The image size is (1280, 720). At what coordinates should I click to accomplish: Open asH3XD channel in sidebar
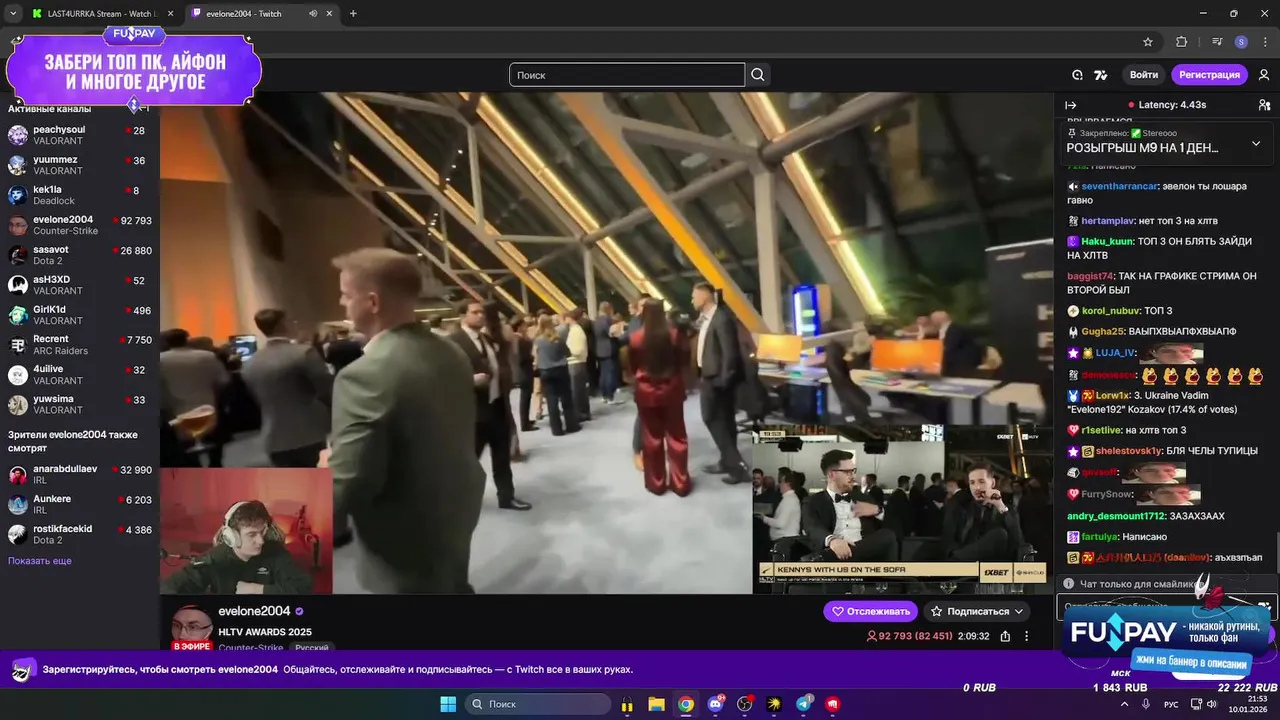[x=80, y=285]
